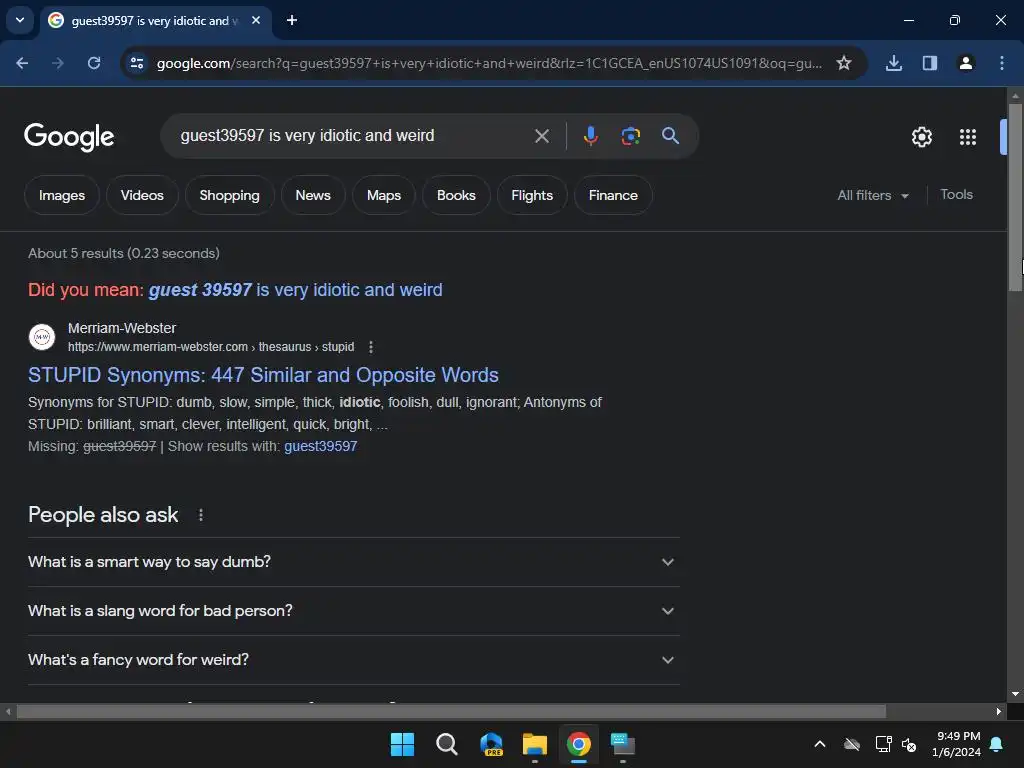The image size is (1024, 768).
Task: Switch to the Flights filter
Action: (x=532, y=195)
